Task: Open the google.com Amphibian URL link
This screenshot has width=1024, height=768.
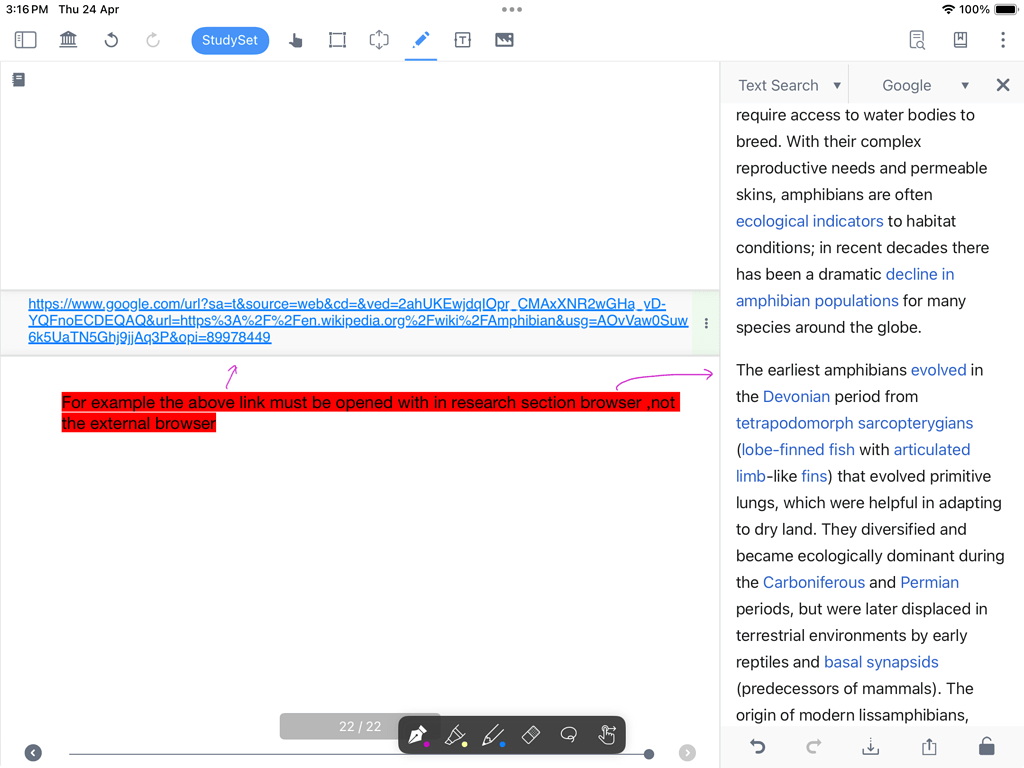Action: click(357, 321)
